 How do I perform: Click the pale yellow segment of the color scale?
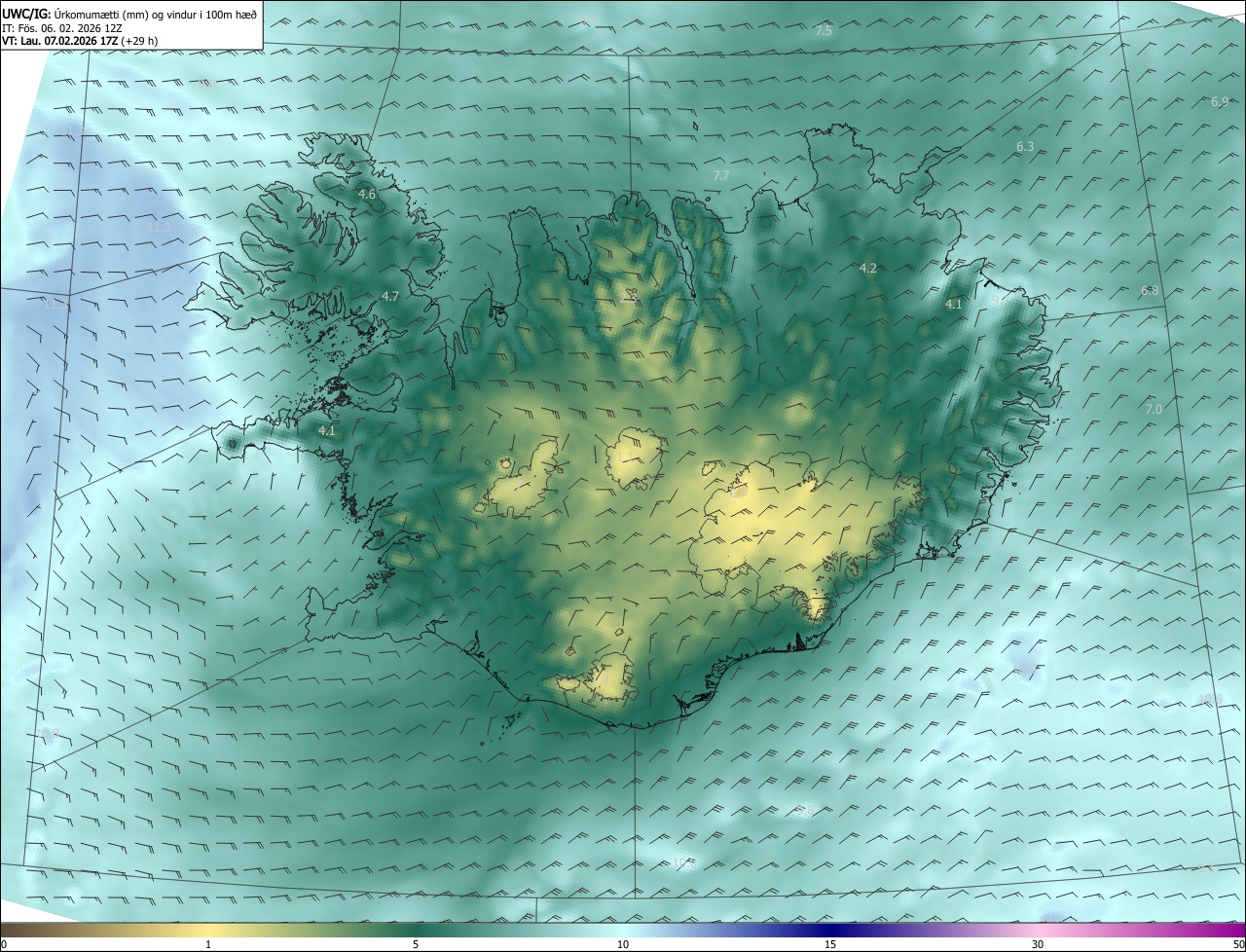(208, 931)
